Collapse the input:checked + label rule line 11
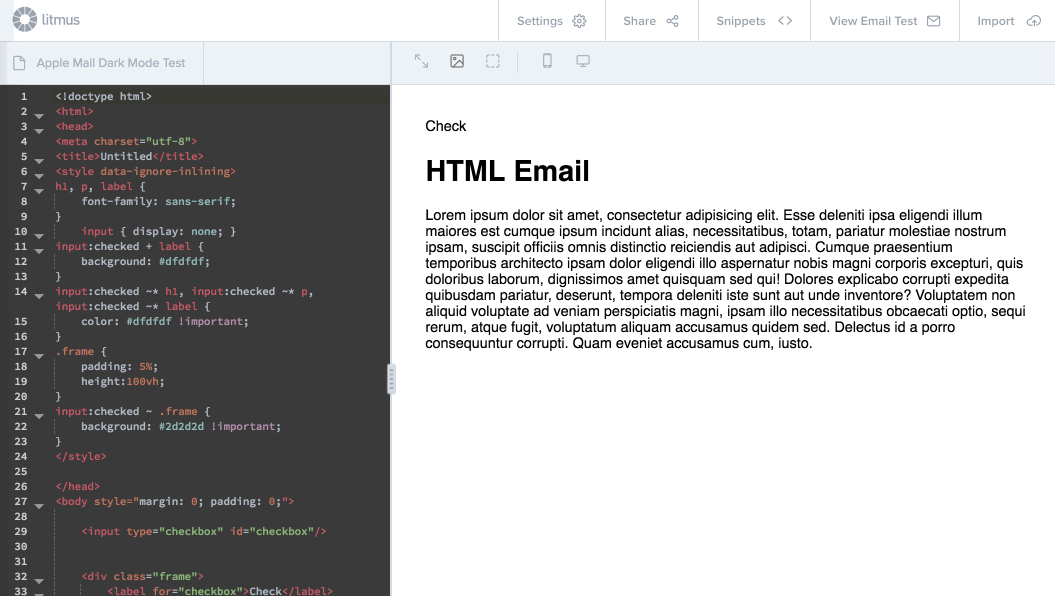This screenshot has height=596, width=1055. coord(39,251)
